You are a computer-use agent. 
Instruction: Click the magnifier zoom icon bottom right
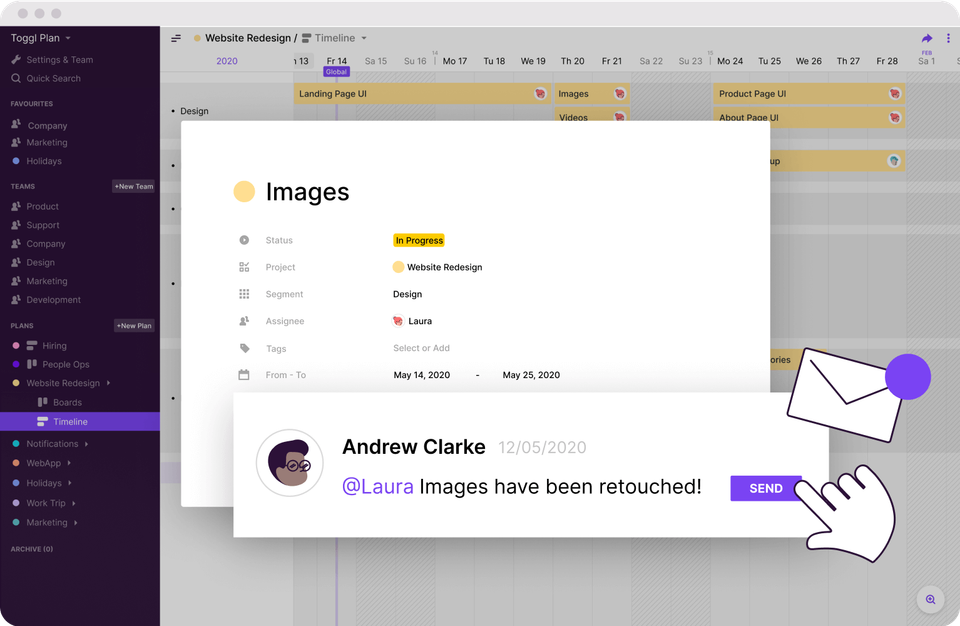click(930, 599)
